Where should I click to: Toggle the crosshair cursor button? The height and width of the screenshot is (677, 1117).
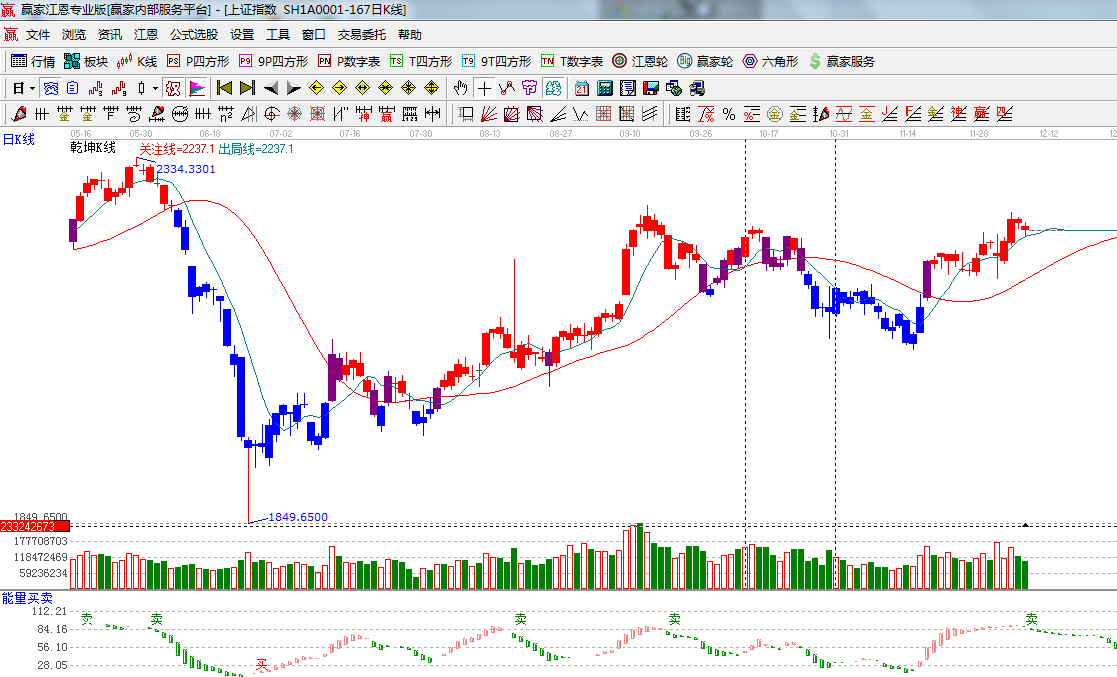[484, 88]
